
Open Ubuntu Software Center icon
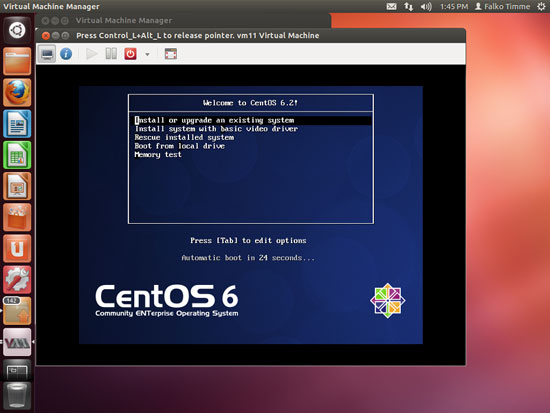click(x=17, y=217)
